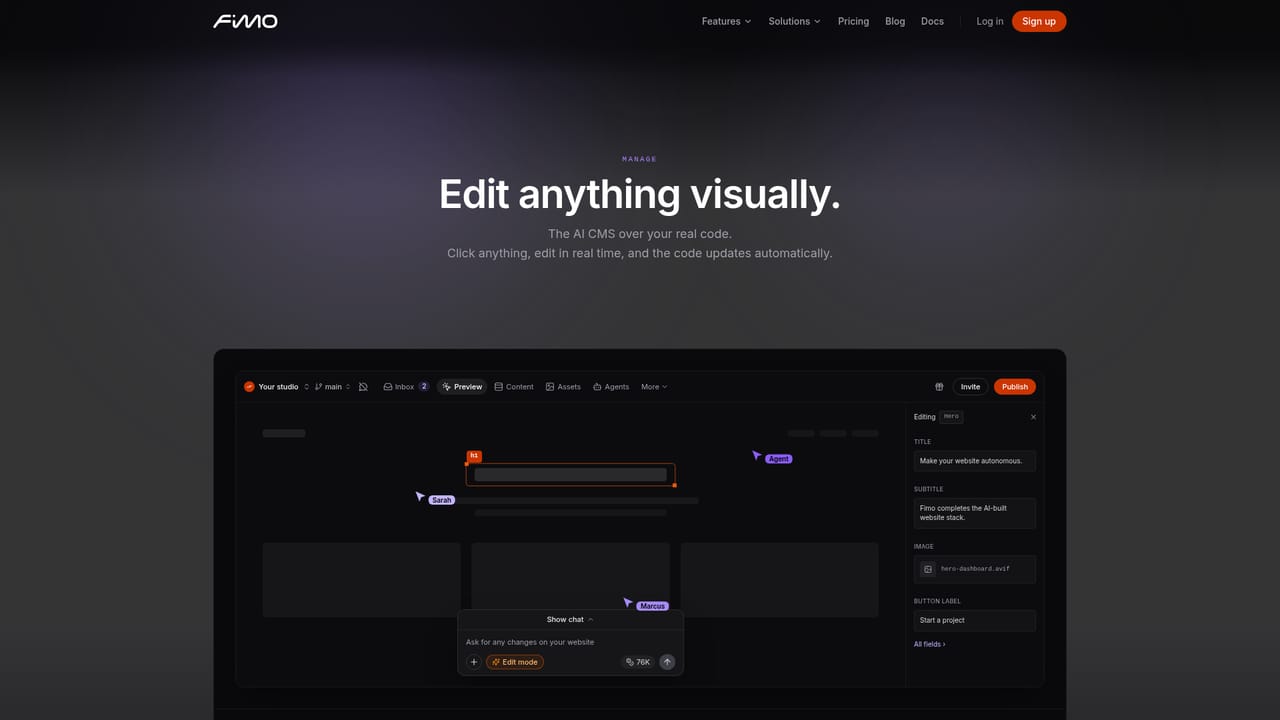Click the Invite button
1280x720 pixels.
coord(970,387)
